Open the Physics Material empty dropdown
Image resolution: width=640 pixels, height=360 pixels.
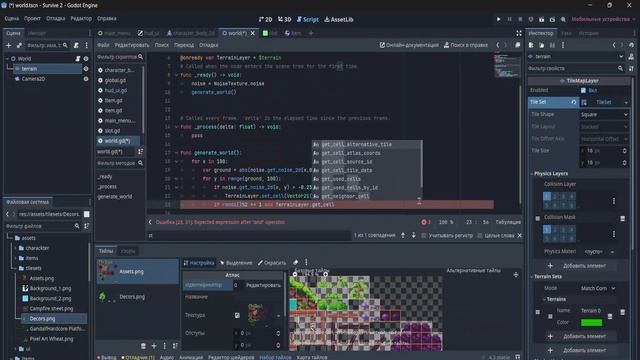[x=599, y=252]
